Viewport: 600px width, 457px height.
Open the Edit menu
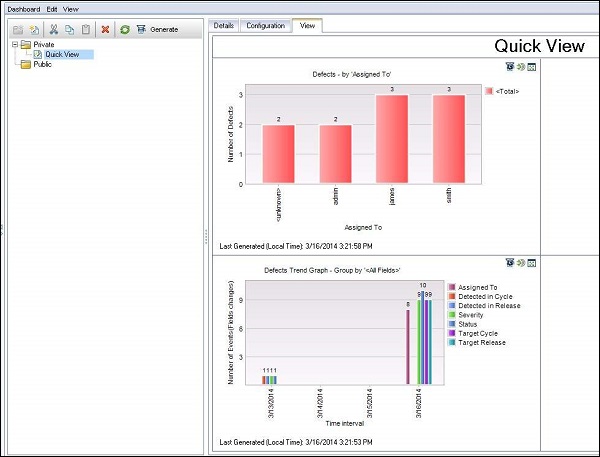click(x=52, y=9)
